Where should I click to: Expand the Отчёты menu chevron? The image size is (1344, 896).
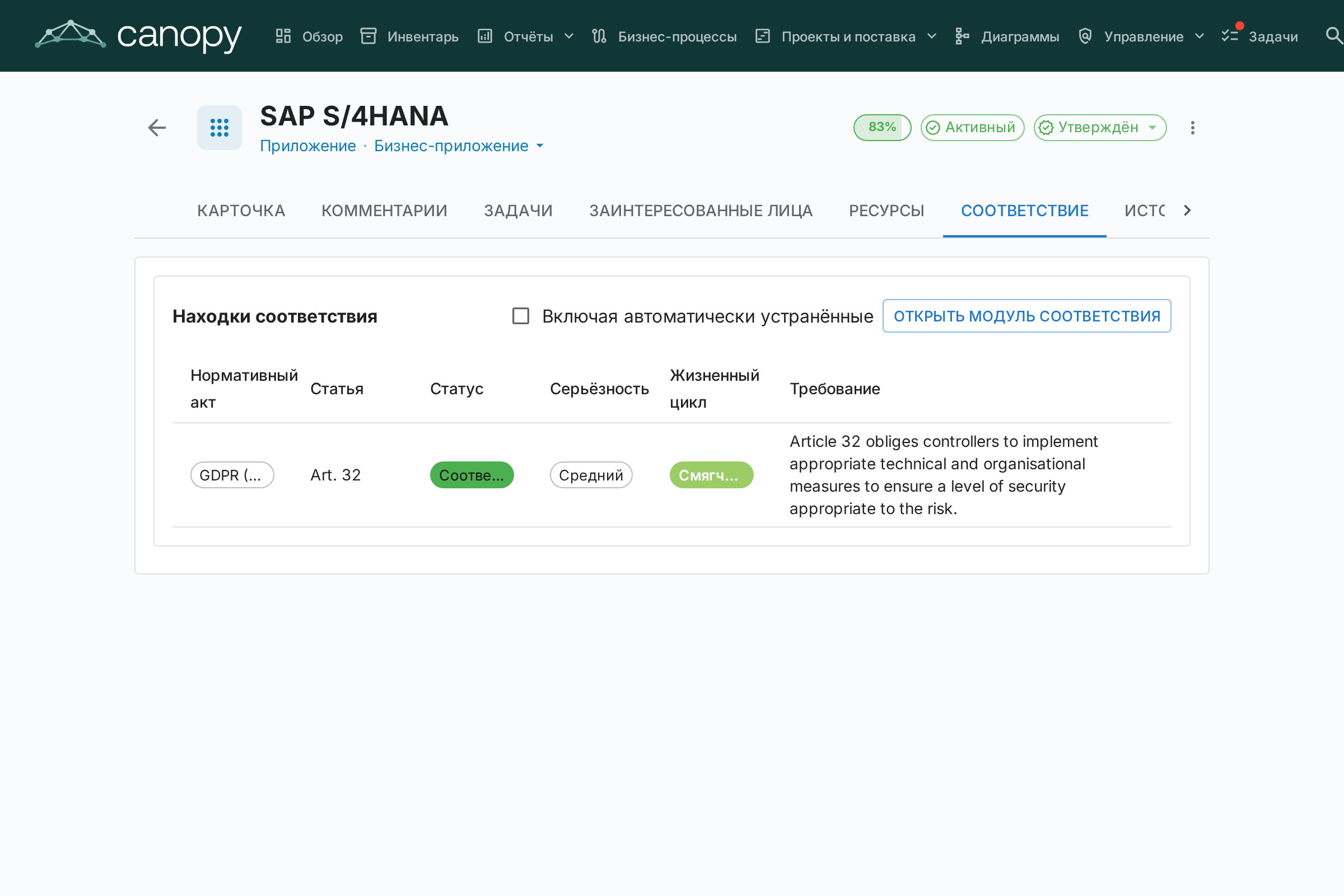569,36
